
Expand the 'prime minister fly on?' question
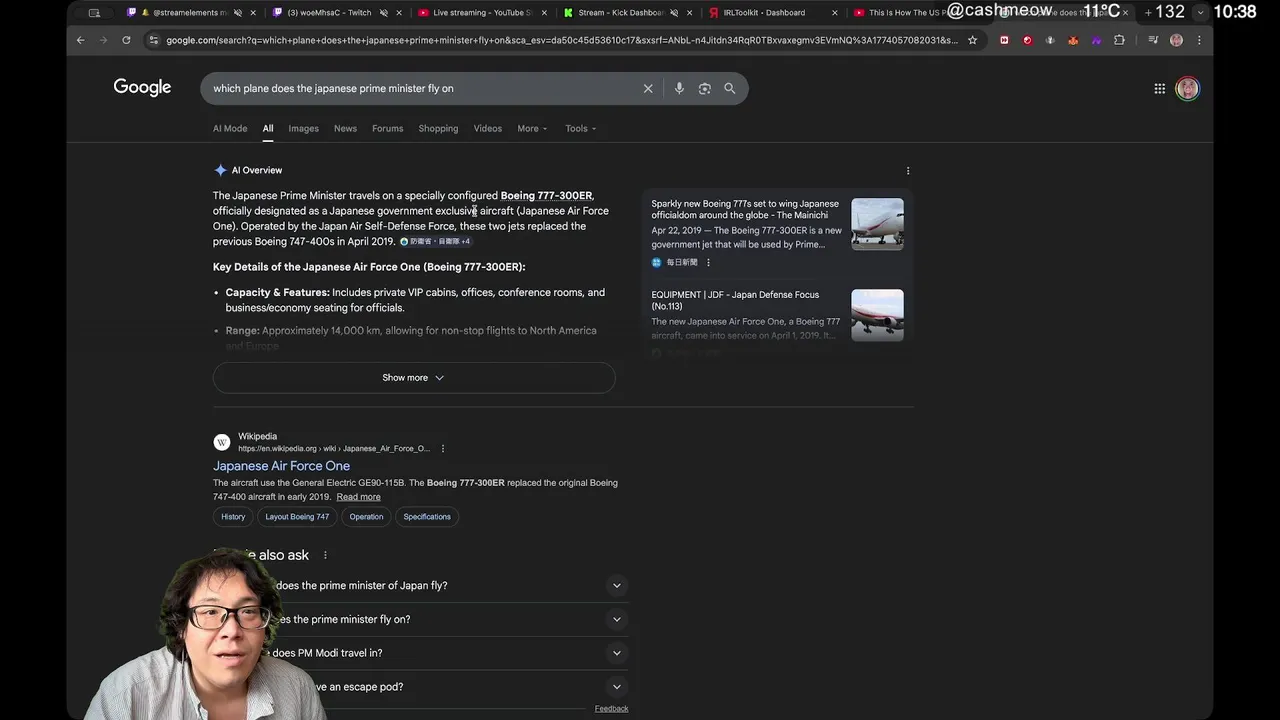pyautogui.click(x=616, y=619)
